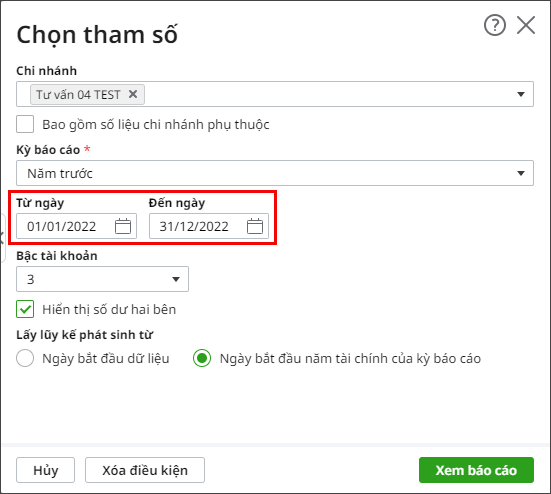Close the Chọn tham số dialog
The image size is (551, 494).
526,25
